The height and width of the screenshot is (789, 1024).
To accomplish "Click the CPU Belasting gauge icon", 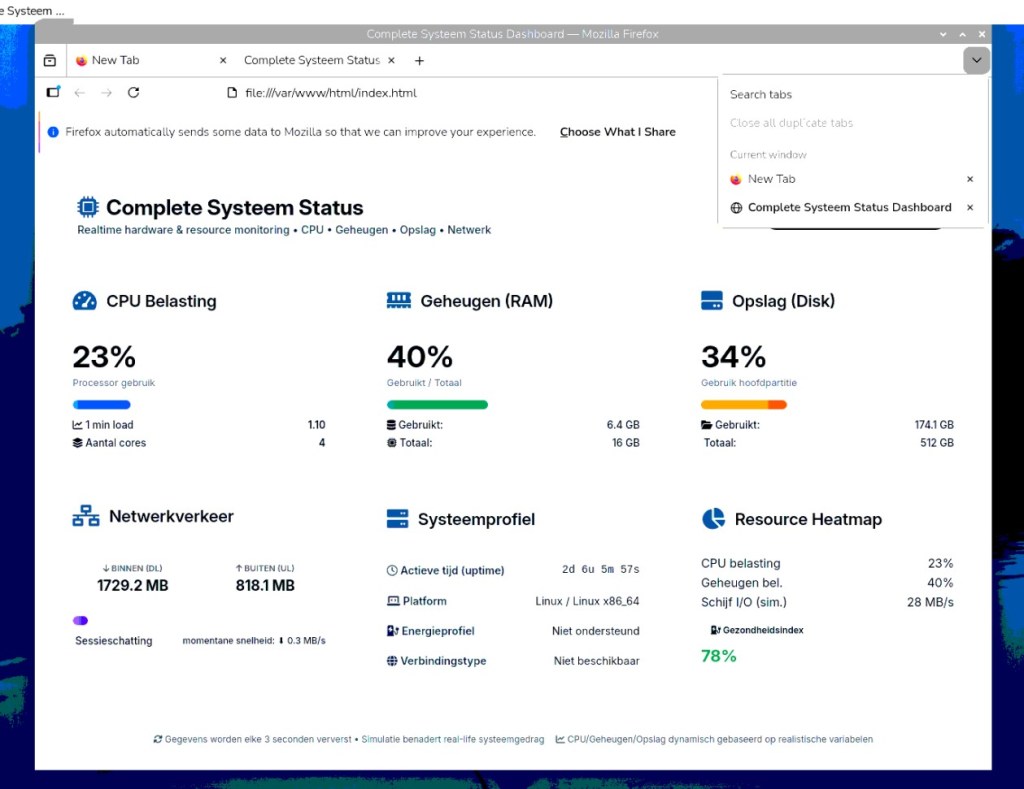I will point(85,301).
